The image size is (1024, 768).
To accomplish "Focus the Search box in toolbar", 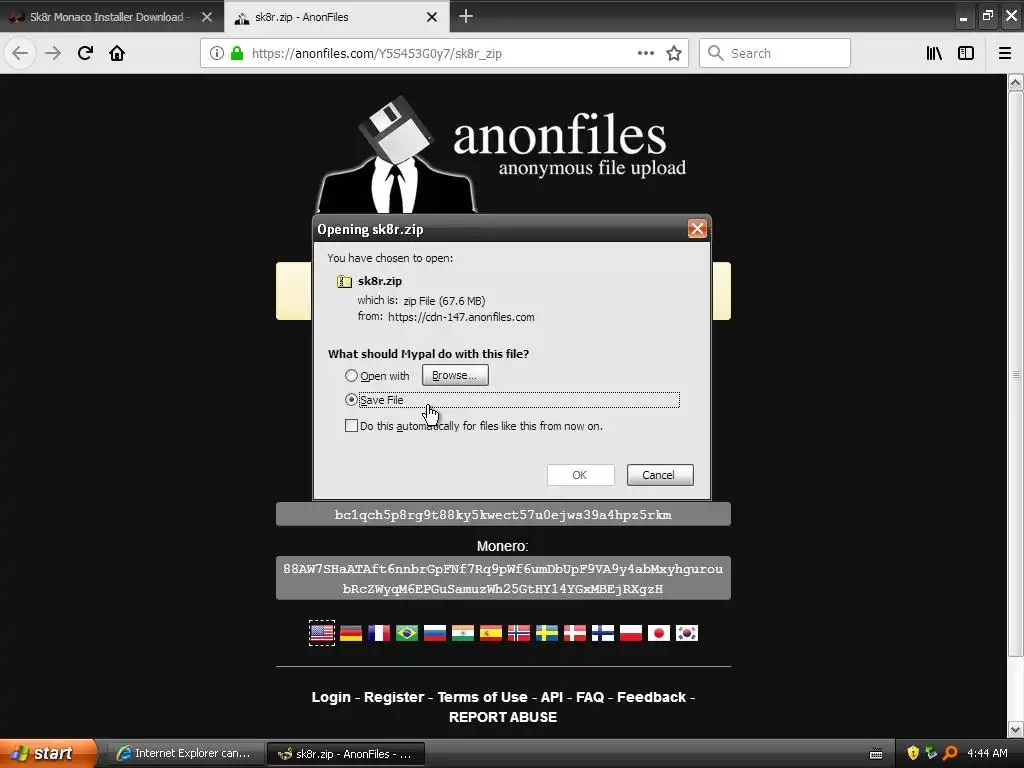I will [775, 53].
